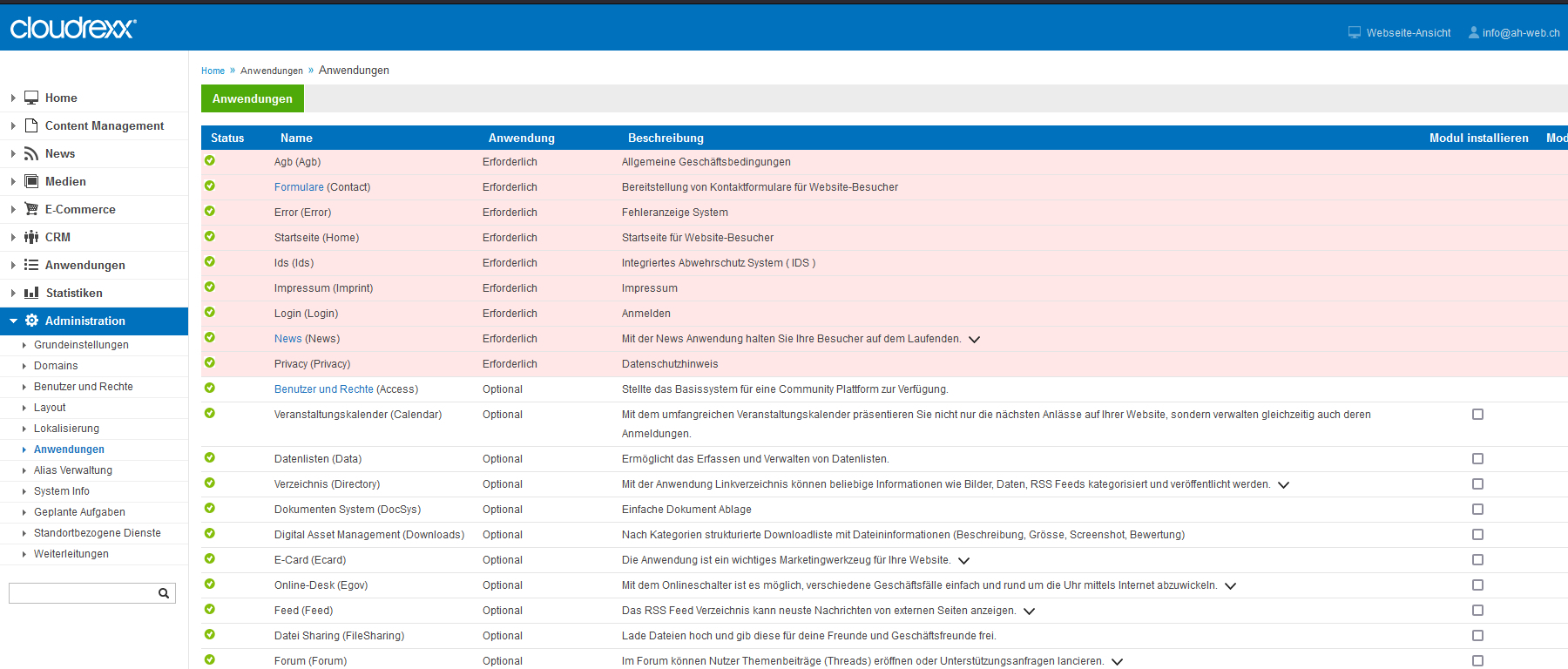Click the News RSS icon in sidebar

[31, 153]
